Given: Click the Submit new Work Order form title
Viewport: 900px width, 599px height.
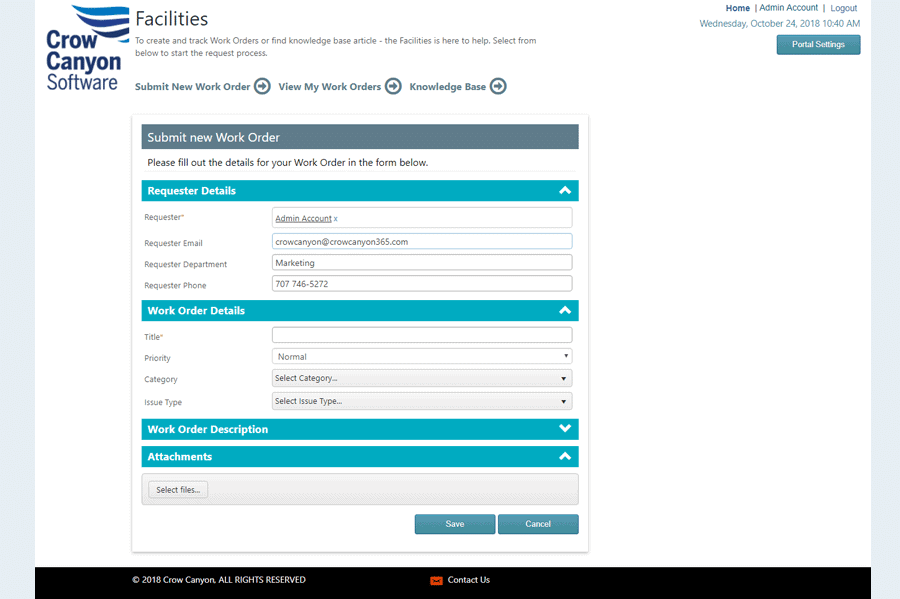Looking at the screenshot, I should pyautogui.click(x=214, y=137).
